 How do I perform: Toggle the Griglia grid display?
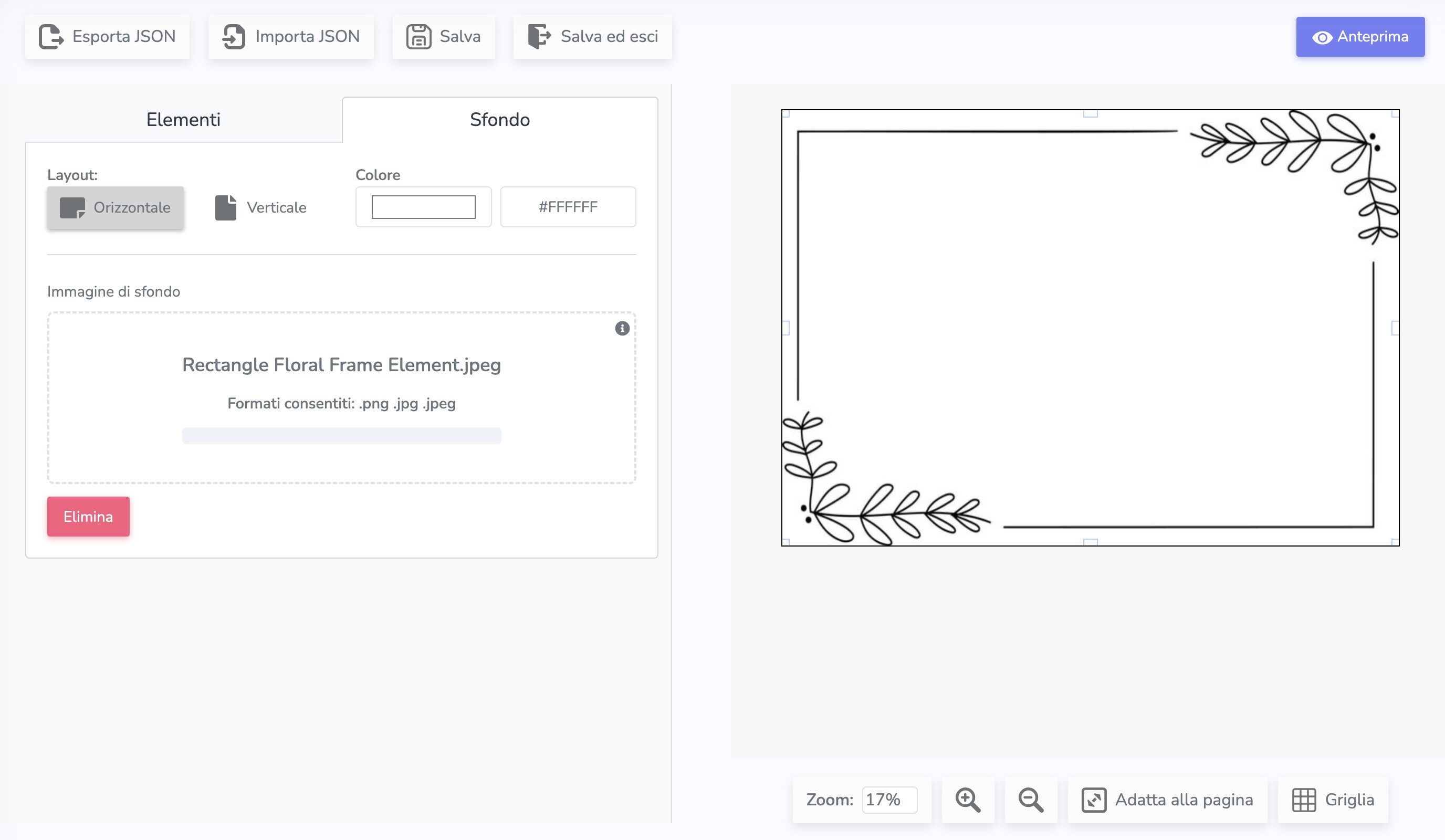click(1333, 800)
